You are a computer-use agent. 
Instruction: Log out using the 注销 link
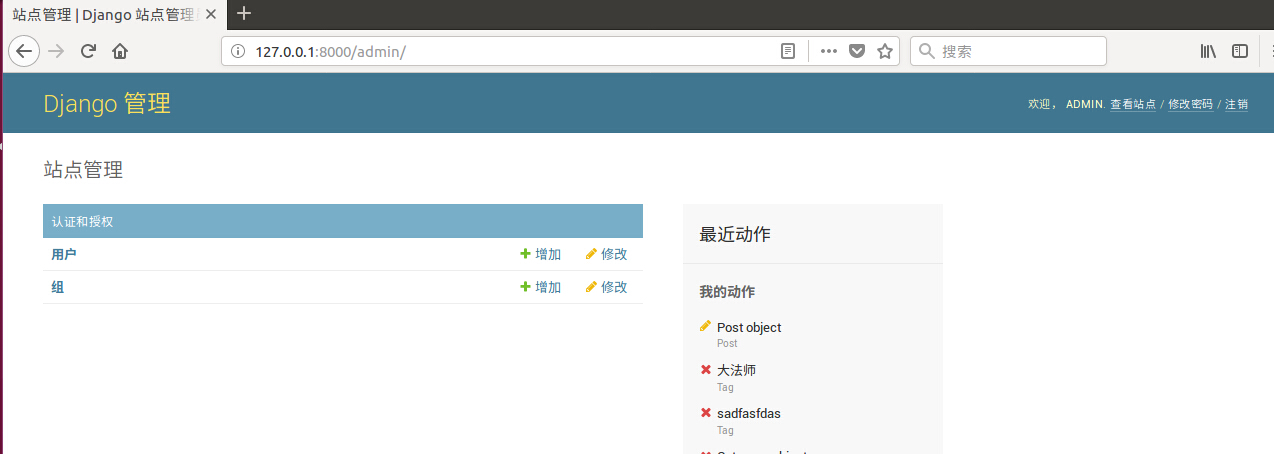point(1236,104)
